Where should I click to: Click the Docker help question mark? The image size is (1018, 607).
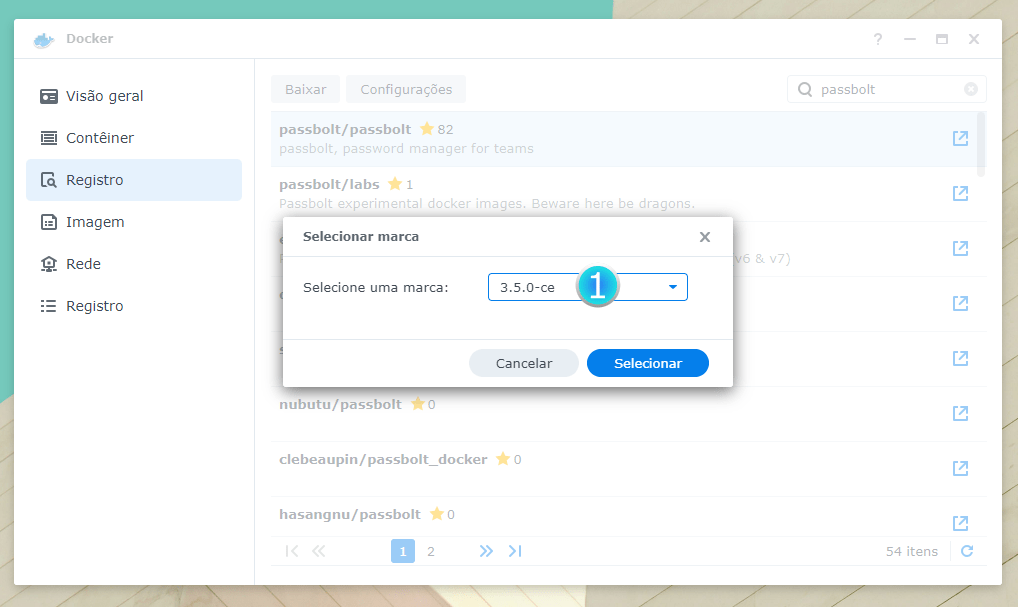[x=878, y=39]
